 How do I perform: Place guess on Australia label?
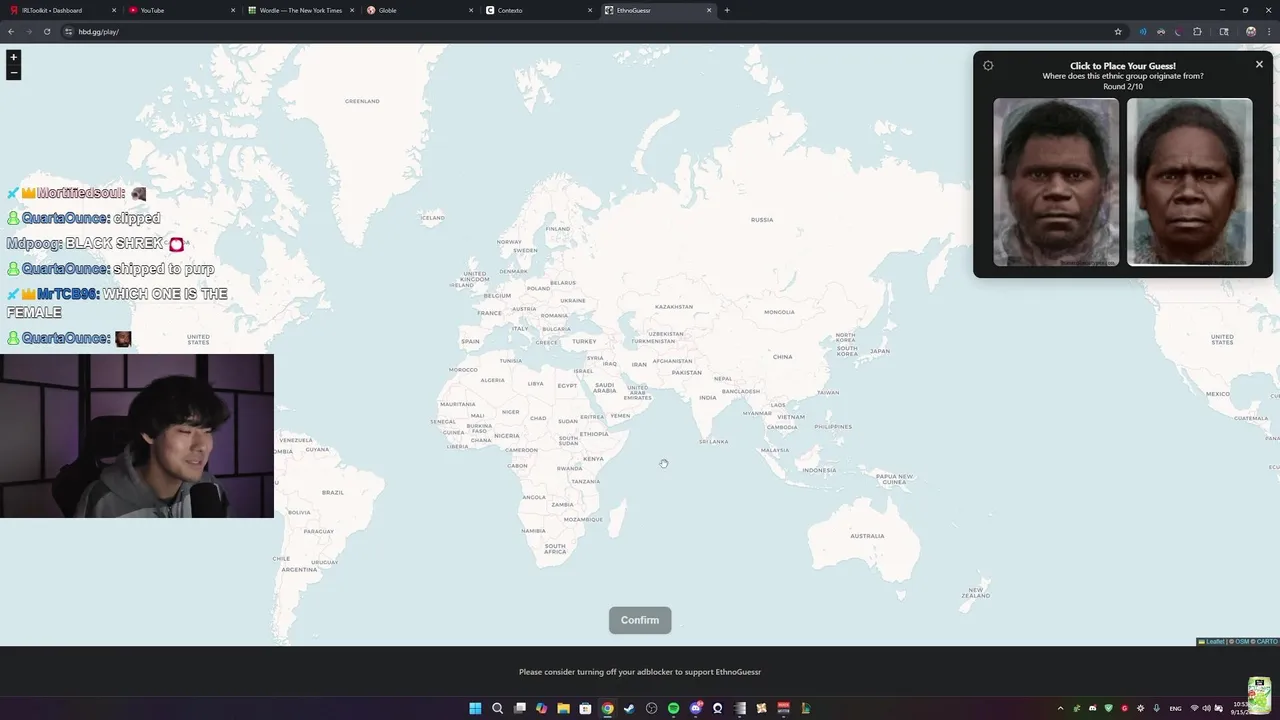(x=867, y=536)
